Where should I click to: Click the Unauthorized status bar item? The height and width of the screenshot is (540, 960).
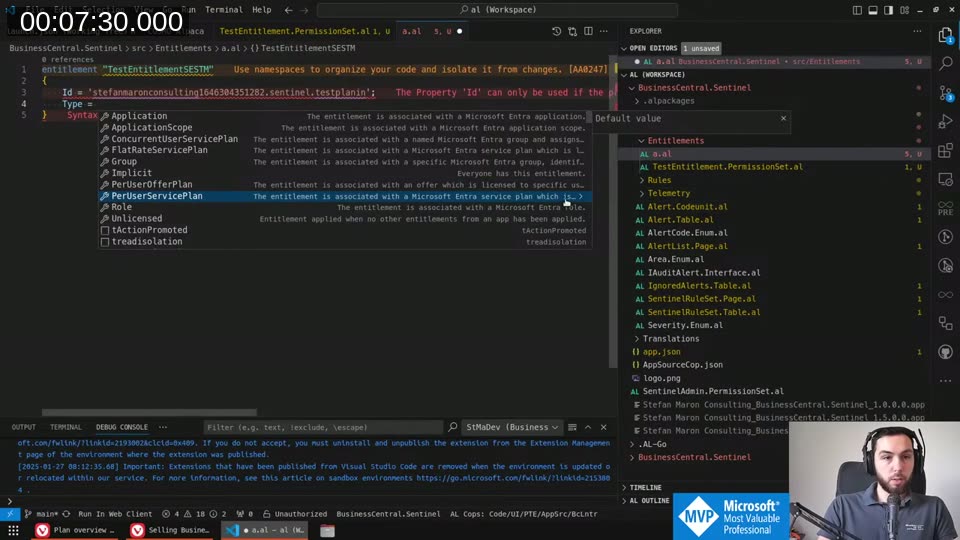pyautogui.click(x=294, y=514)
